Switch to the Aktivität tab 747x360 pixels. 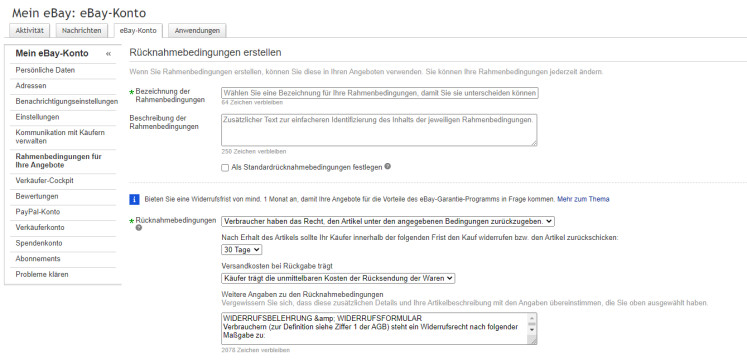(x=30, y=30)
